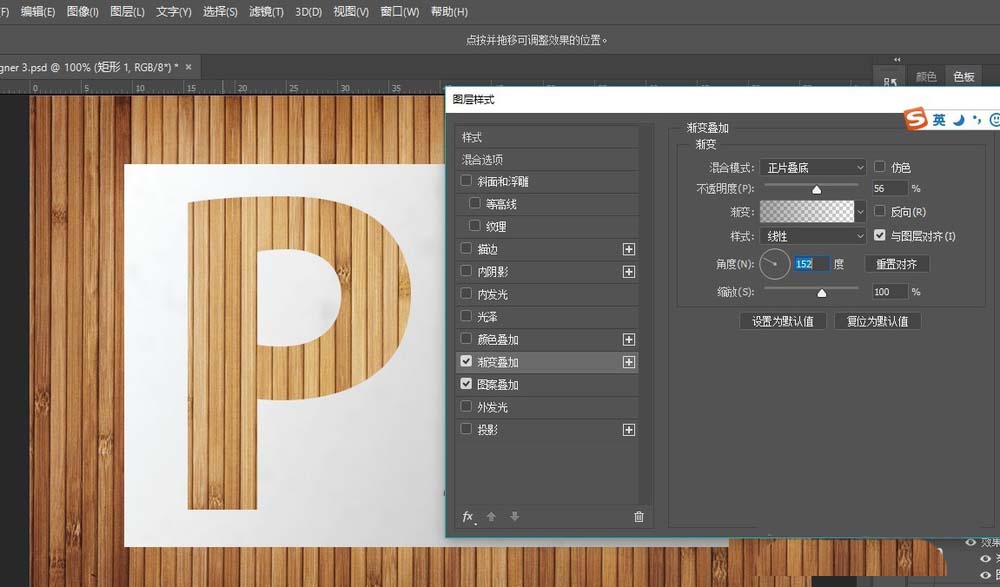This screenshot has width=1000, height=587.
Task: Open gradient picker dropdown arrow
Action: click(860, 211)
